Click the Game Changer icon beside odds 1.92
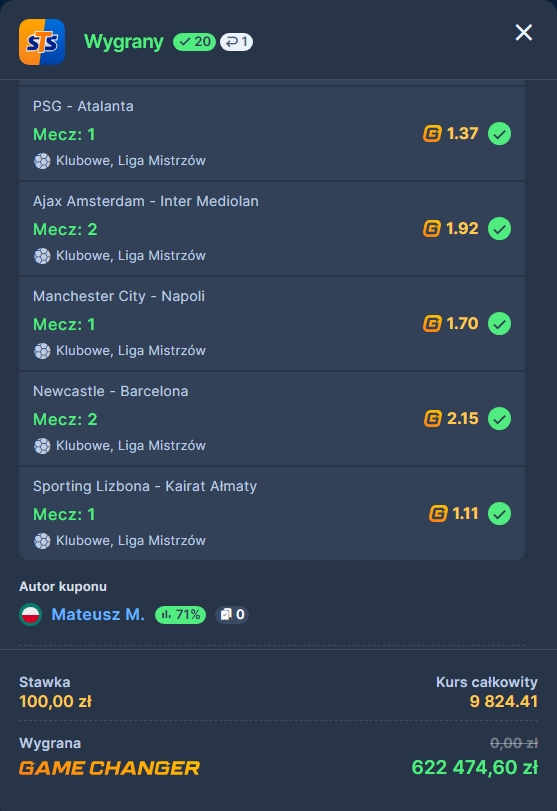This screenshot has width=557, height=811. [432, 229]
